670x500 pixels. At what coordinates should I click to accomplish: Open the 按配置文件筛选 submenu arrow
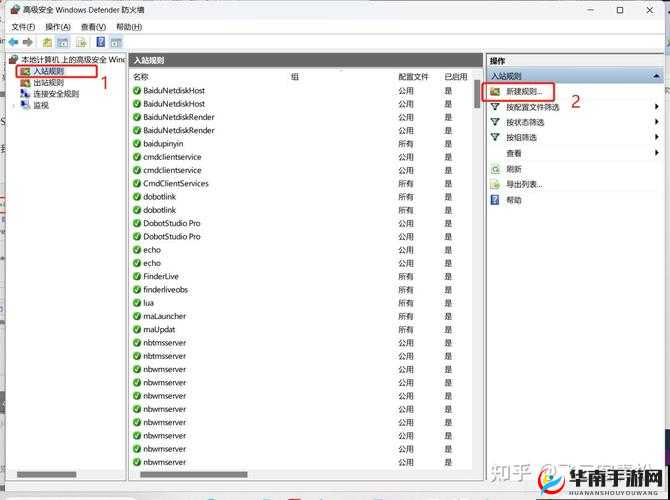click(x=656, y=107)
